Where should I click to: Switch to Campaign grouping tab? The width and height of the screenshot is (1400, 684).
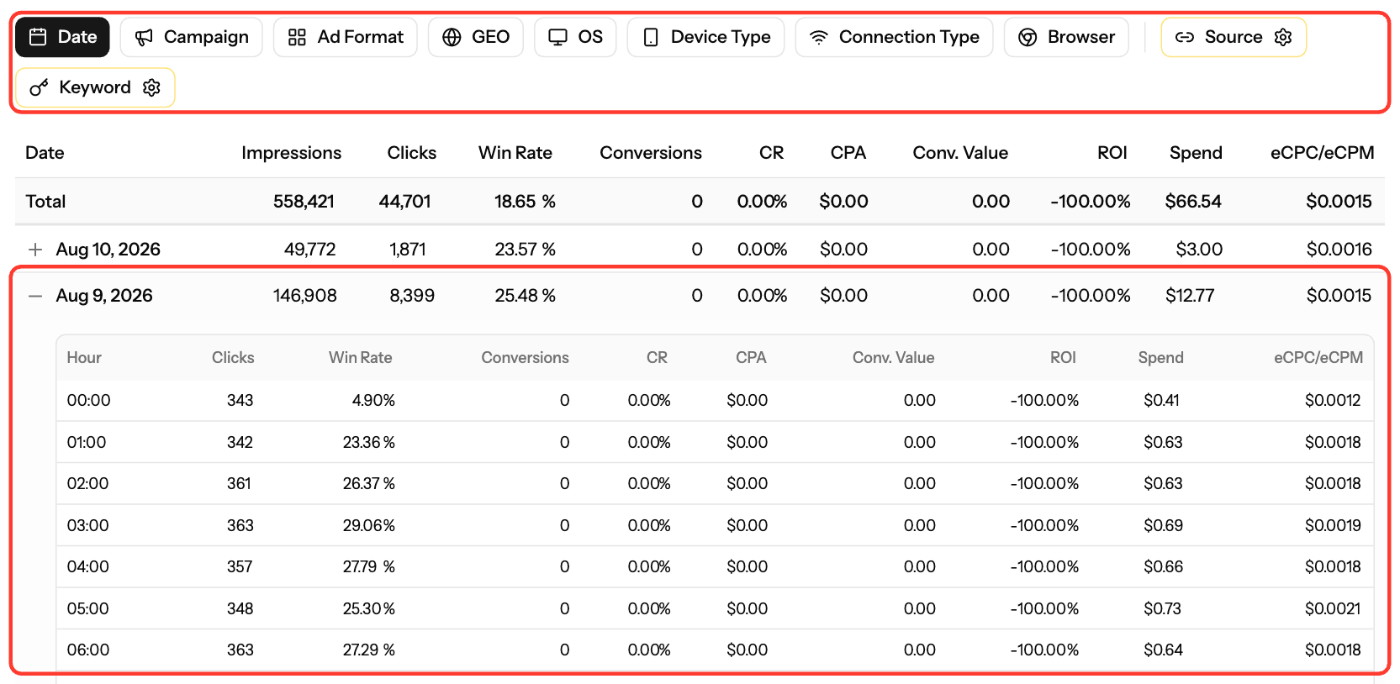(x=191, y=37)
